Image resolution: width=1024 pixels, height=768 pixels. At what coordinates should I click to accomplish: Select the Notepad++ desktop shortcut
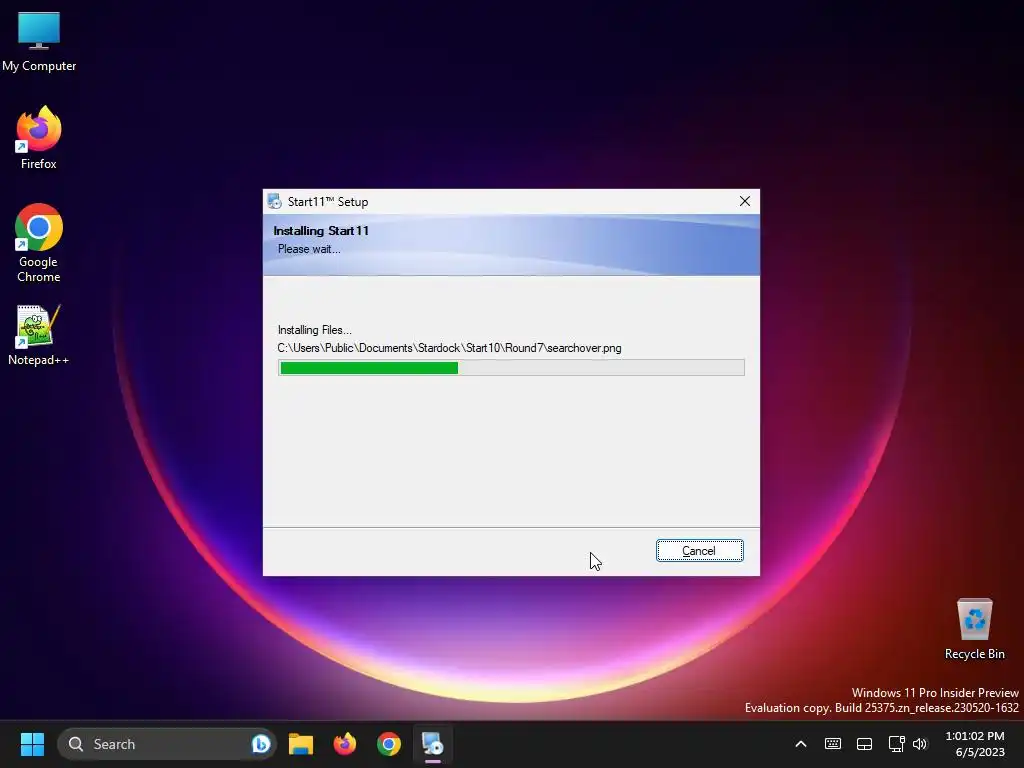point(39,334)
